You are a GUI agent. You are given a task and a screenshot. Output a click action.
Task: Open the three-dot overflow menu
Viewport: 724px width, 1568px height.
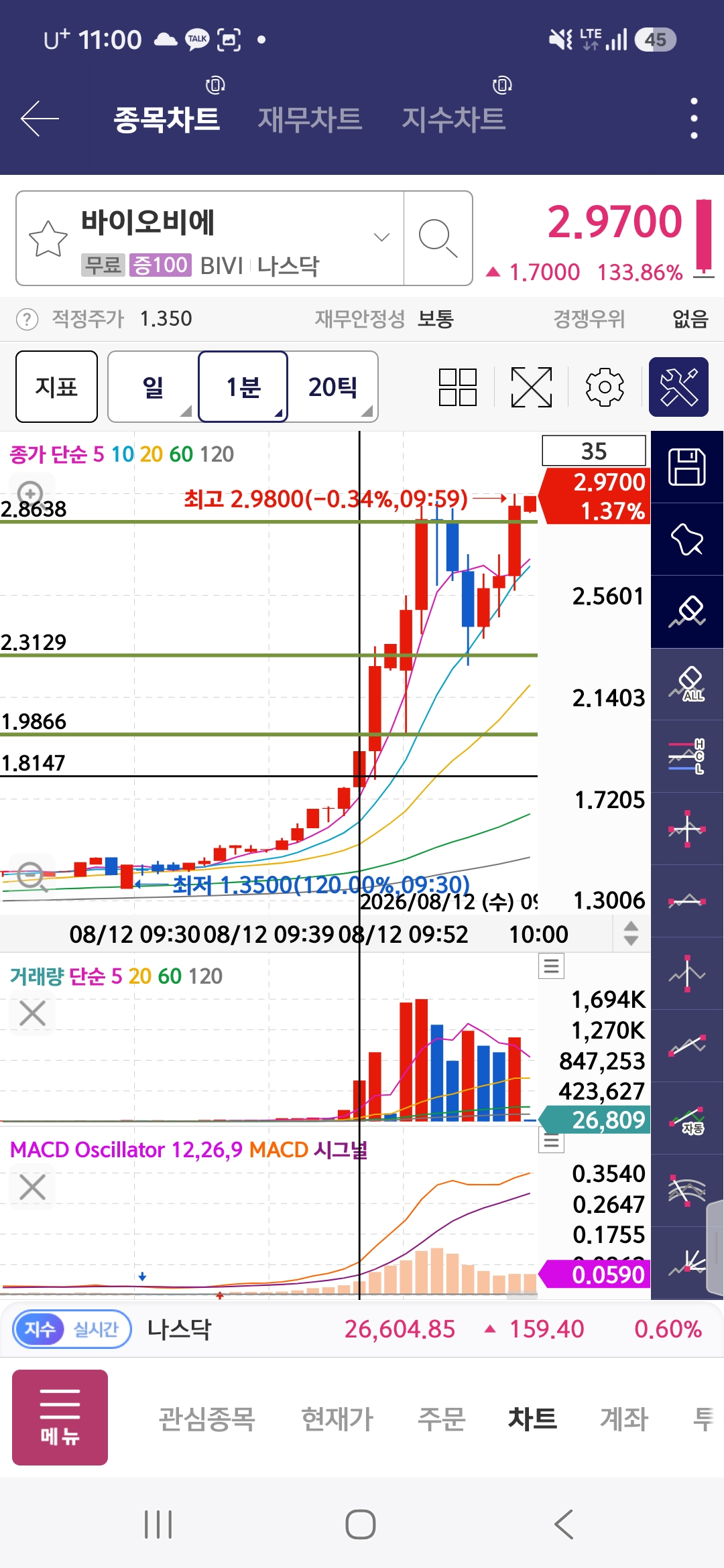tap(694, 119)
